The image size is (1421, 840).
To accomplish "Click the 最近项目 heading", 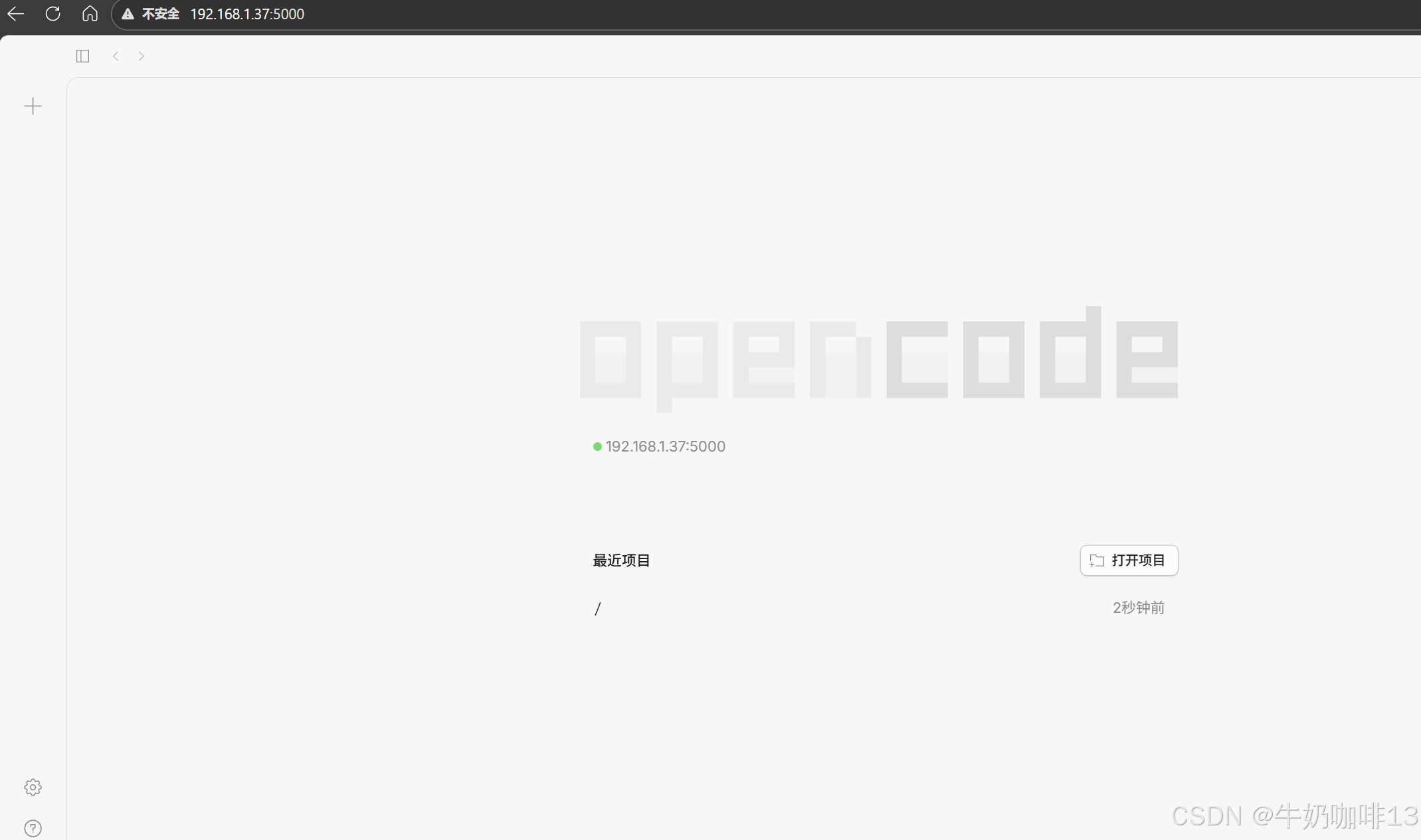I will point(621,560).
